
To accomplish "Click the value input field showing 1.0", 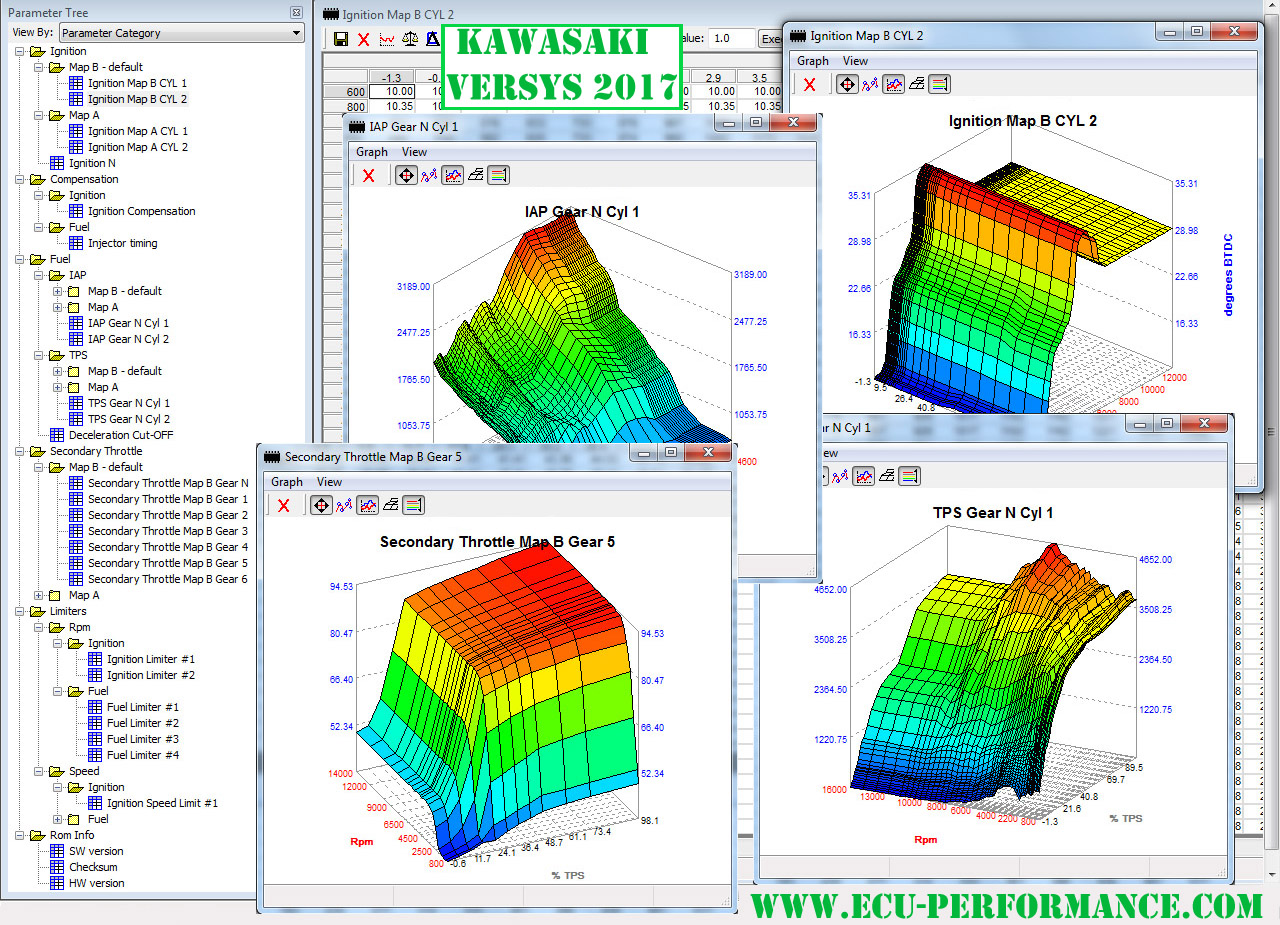I will 732,39.
